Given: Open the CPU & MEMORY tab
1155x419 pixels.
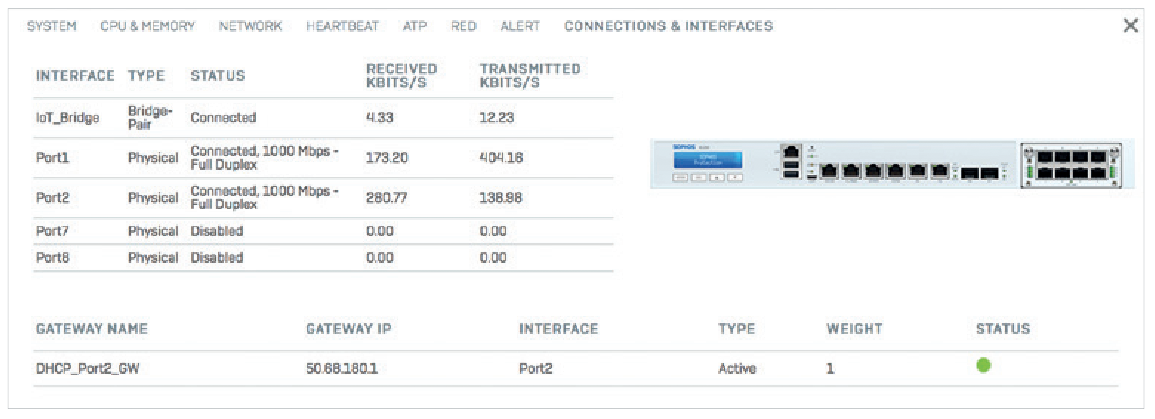Looking at the screenshot, I should point(148,27).
